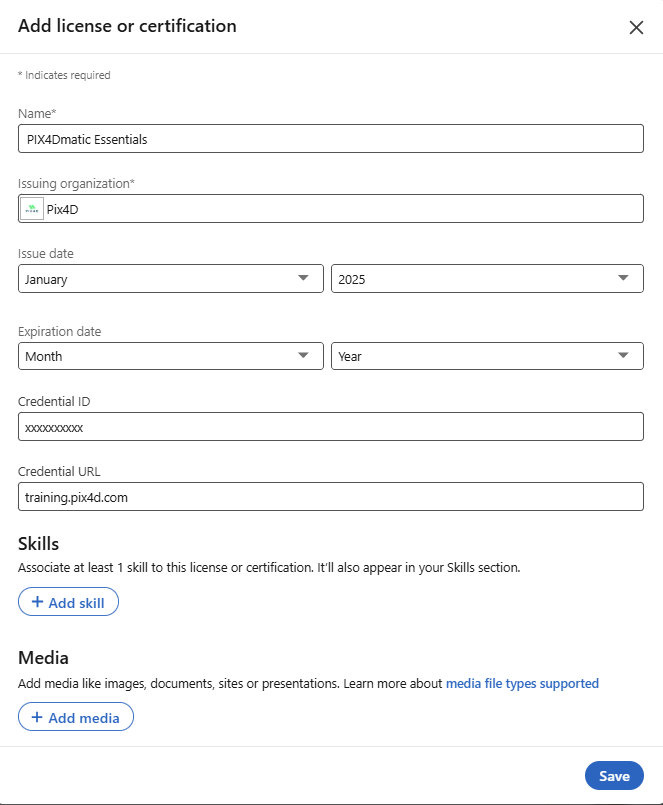
Task: Focus the Issuing organization field
Action: (340, 209)
